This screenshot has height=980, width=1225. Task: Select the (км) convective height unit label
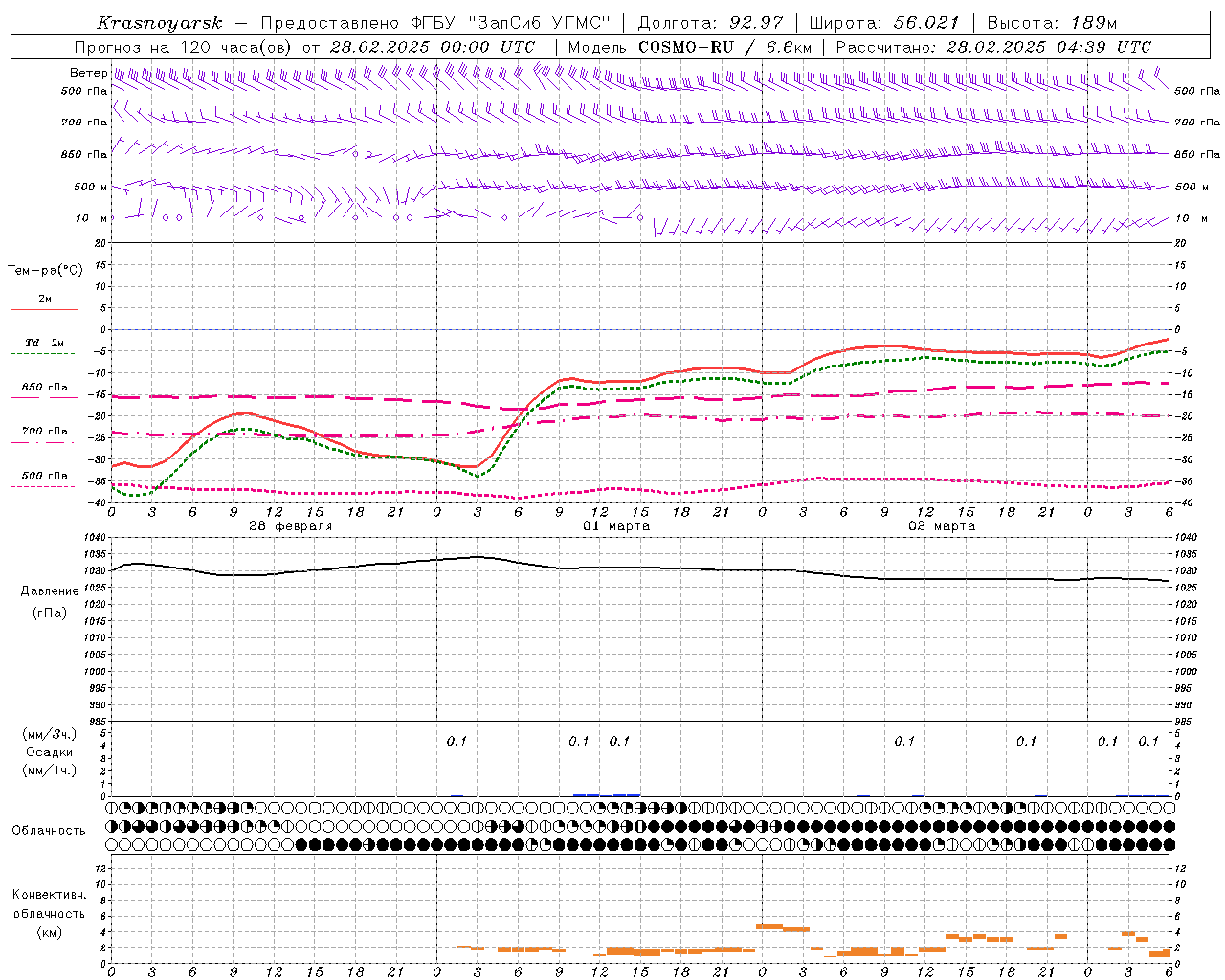click(50, 931)
